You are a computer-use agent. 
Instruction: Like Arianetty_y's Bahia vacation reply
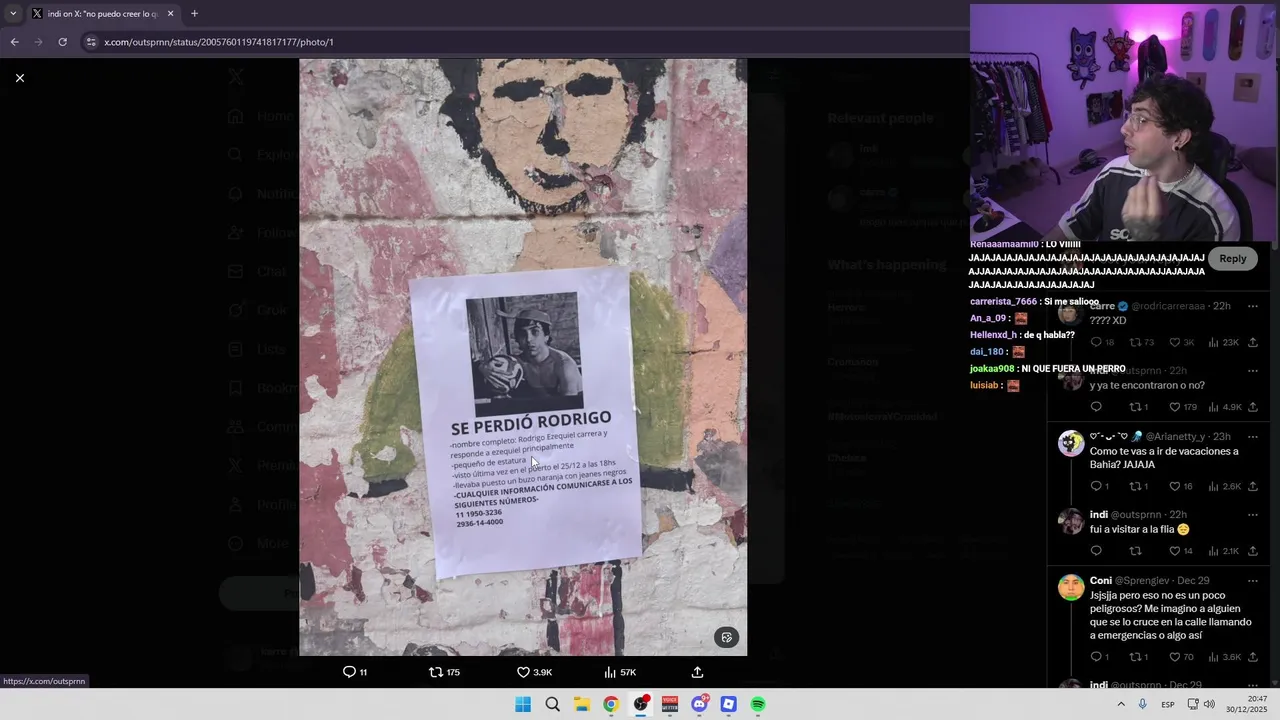click(x=1180, y=486)
